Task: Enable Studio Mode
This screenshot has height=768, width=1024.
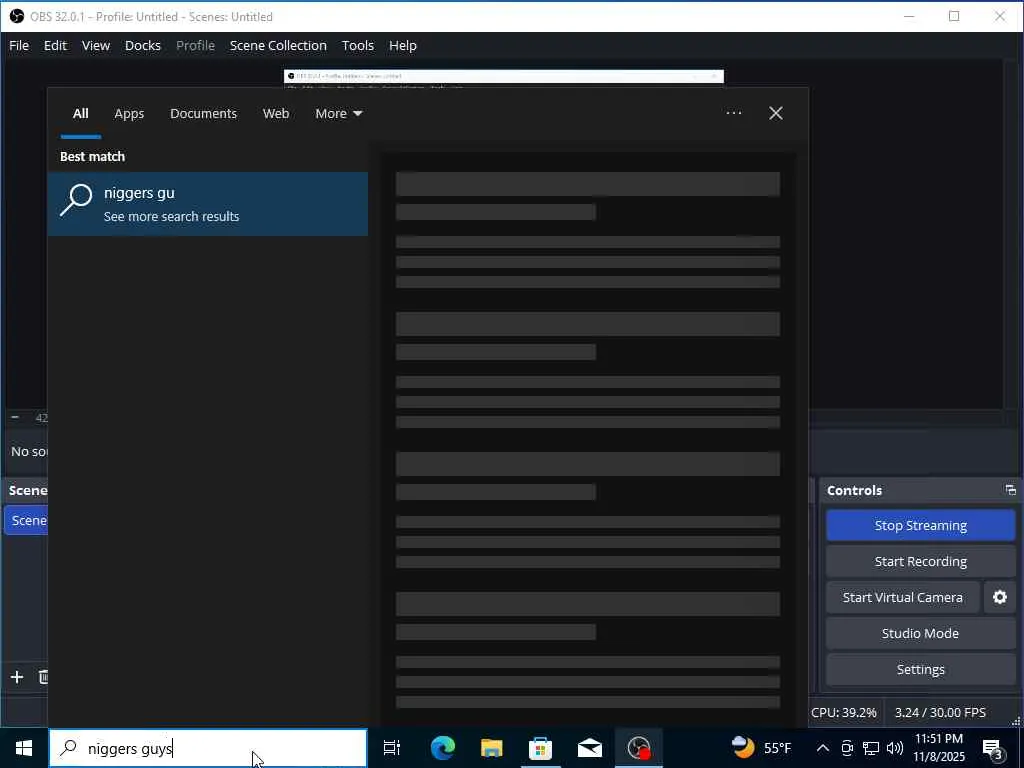Action: [x=920, y=633]
